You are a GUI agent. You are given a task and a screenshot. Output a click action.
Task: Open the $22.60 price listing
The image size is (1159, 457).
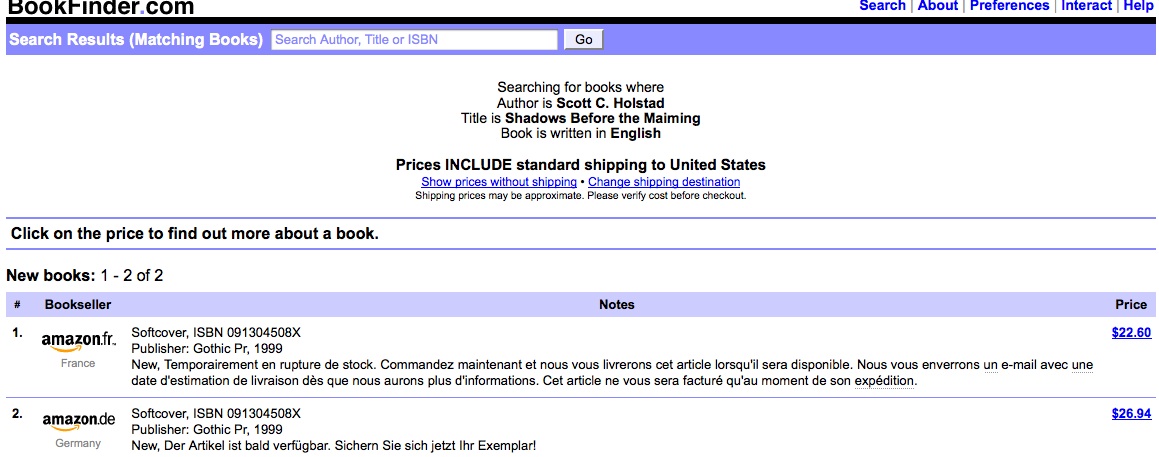[x=1131, y=333]
